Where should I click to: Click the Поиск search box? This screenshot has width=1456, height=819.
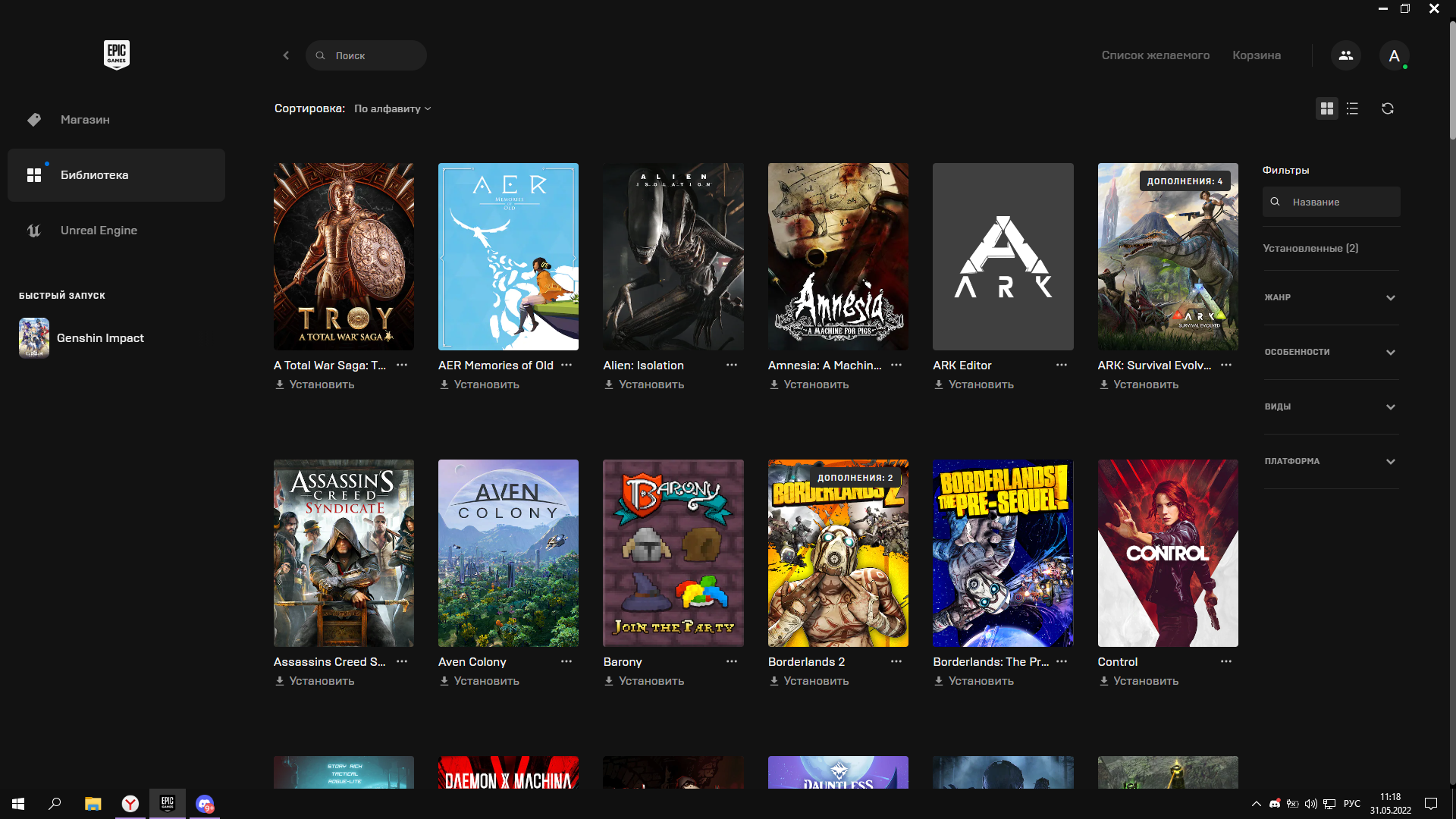point(366,55)
